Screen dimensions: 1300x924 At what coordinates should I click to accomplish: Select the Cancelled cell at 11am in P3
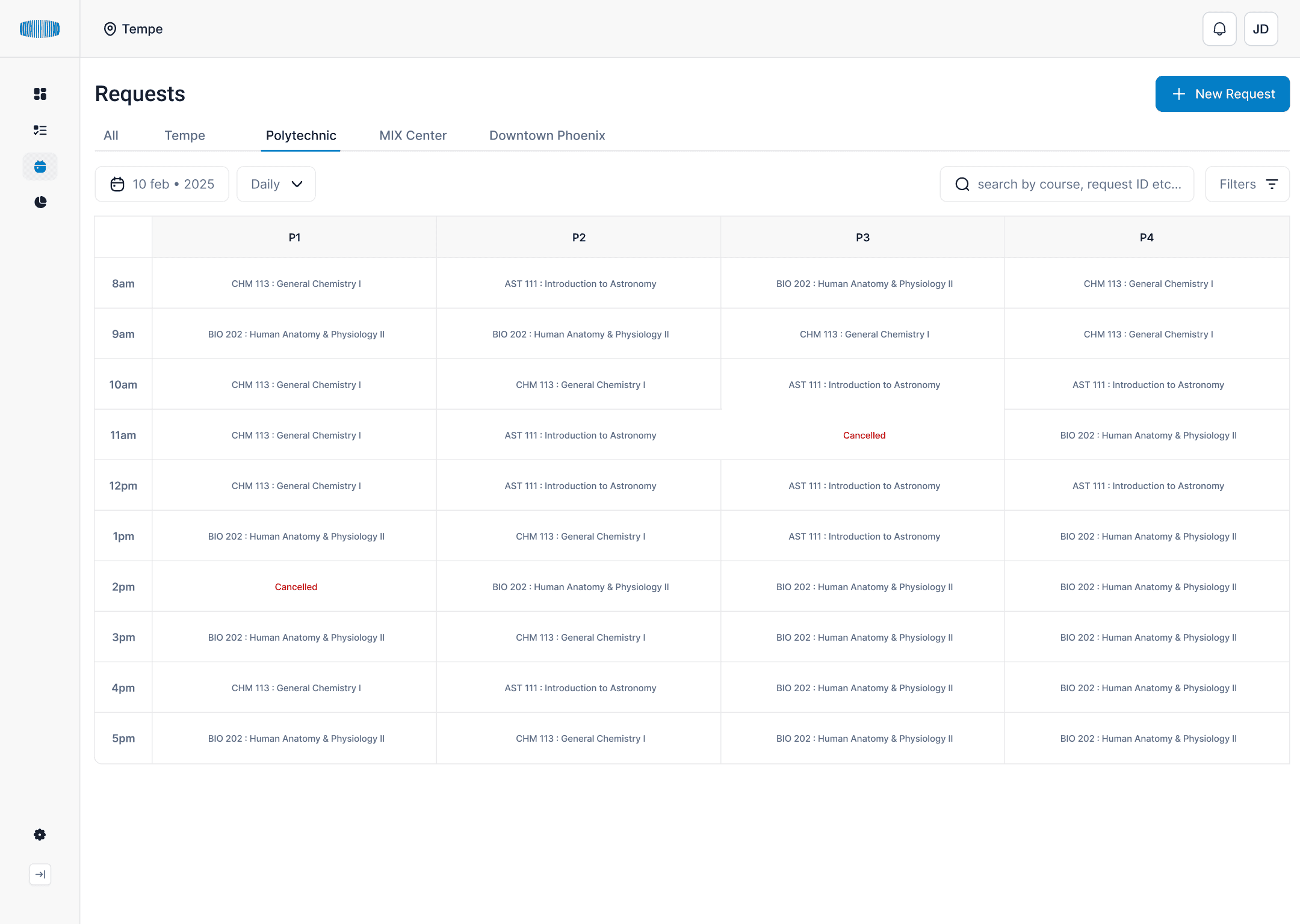(864, 435)
